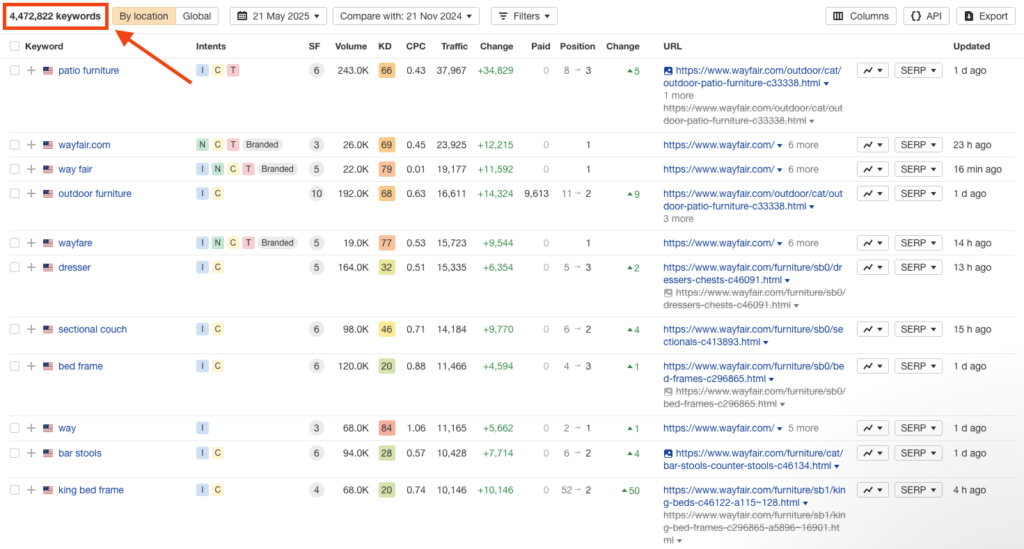
Task: Expand 3 more URLs for outdoor furniture
Action: point(679,219)
